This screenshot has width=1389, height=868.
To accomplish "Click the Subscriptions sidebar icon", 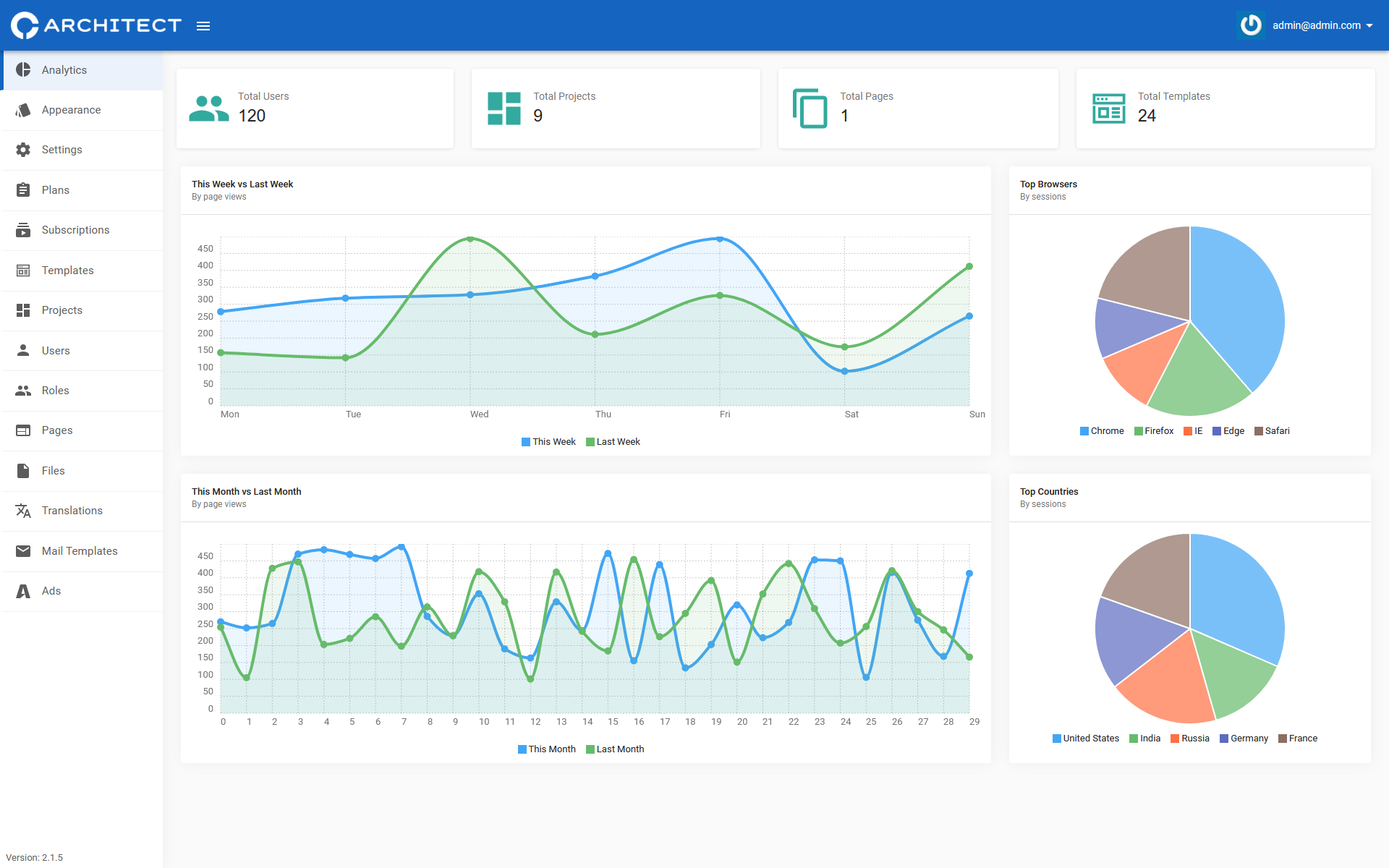I will 23,230.
